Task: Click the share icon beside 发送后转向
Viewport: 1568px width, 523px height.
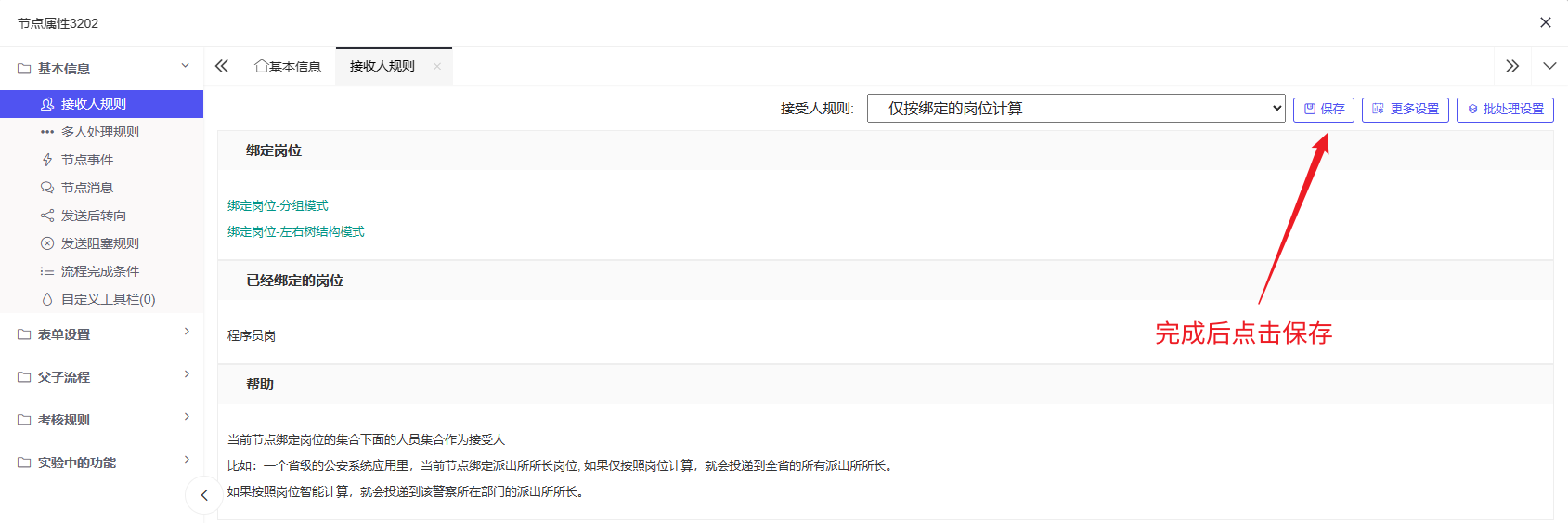Action: 47,216
